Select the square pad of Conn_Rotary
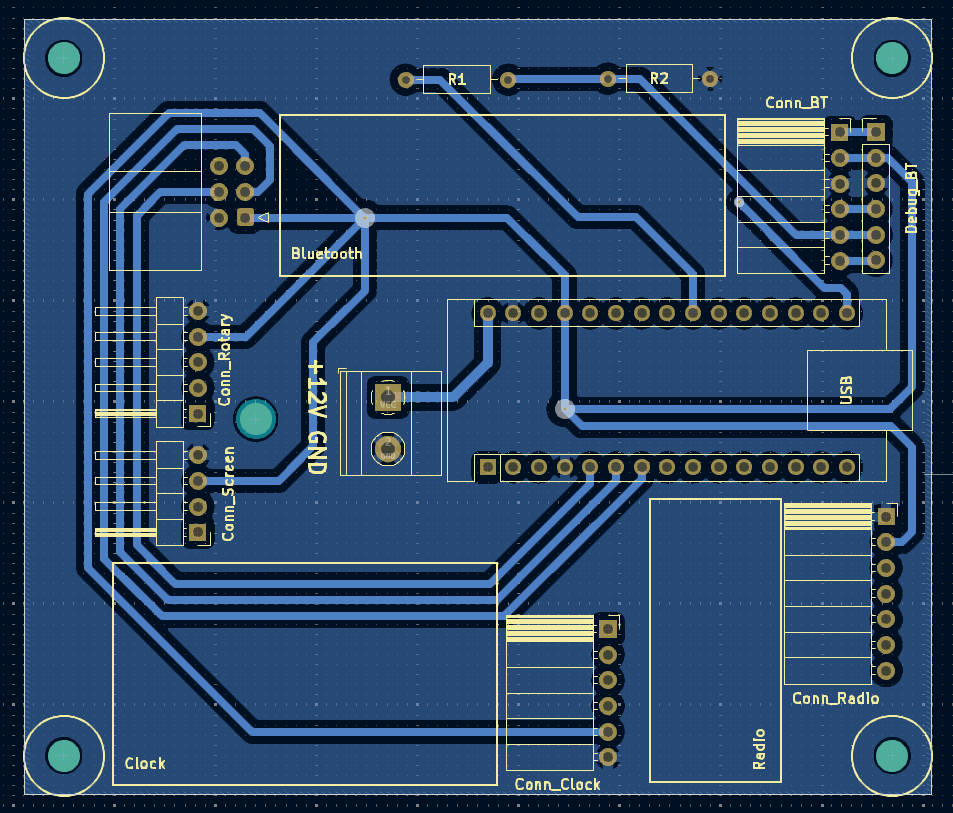 point(198,414)
